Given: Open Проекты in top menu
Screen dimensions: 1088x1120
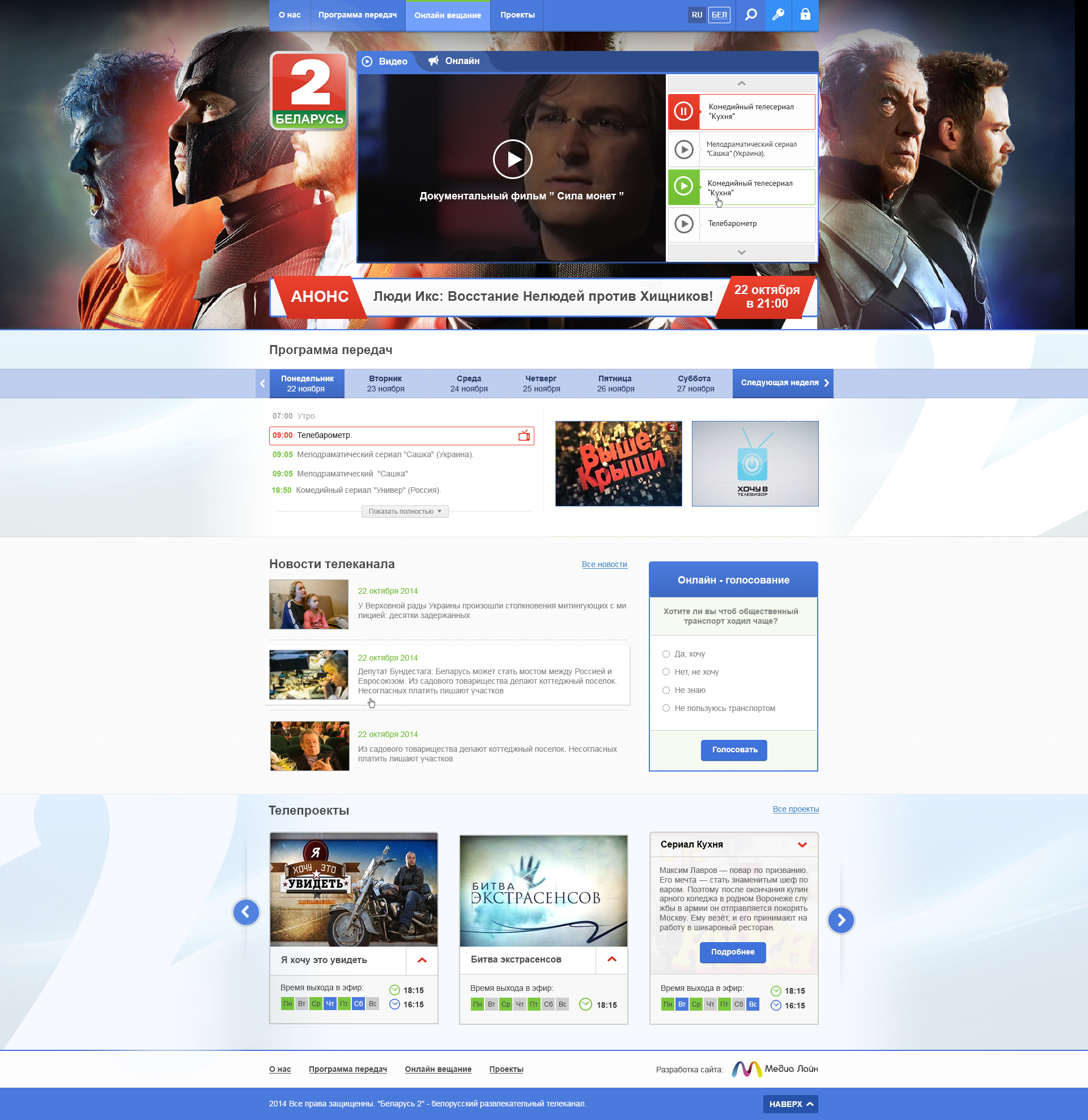Looking at the screenshot, I should pyautogui.click(x=517, y=15).
